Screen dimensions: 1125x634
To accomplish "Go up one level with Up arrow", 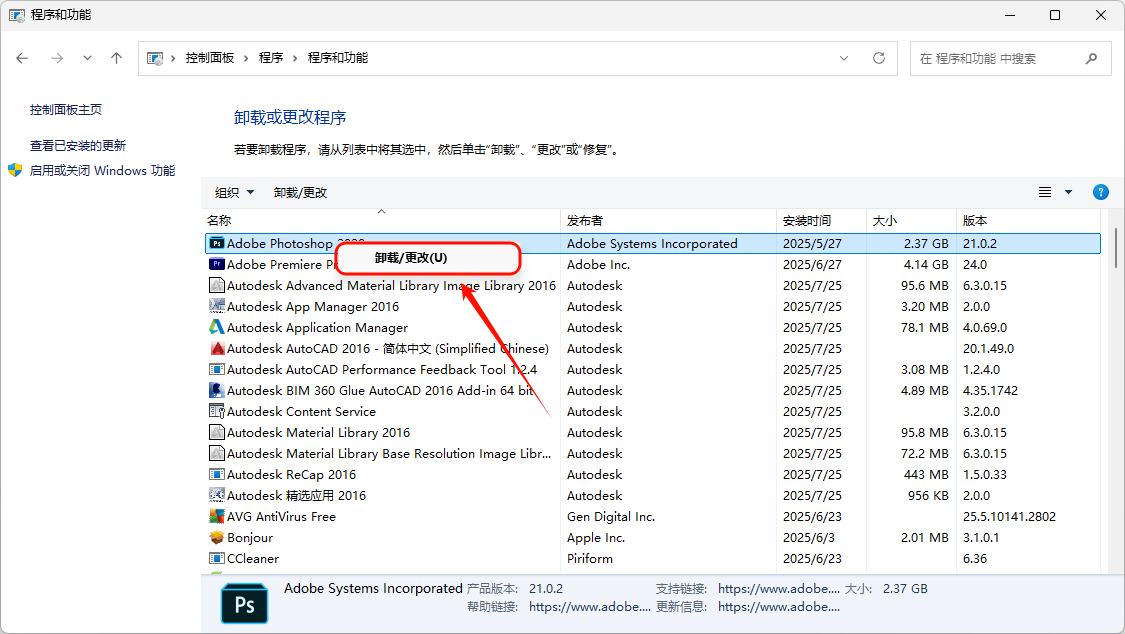I will tap(116, 58).
